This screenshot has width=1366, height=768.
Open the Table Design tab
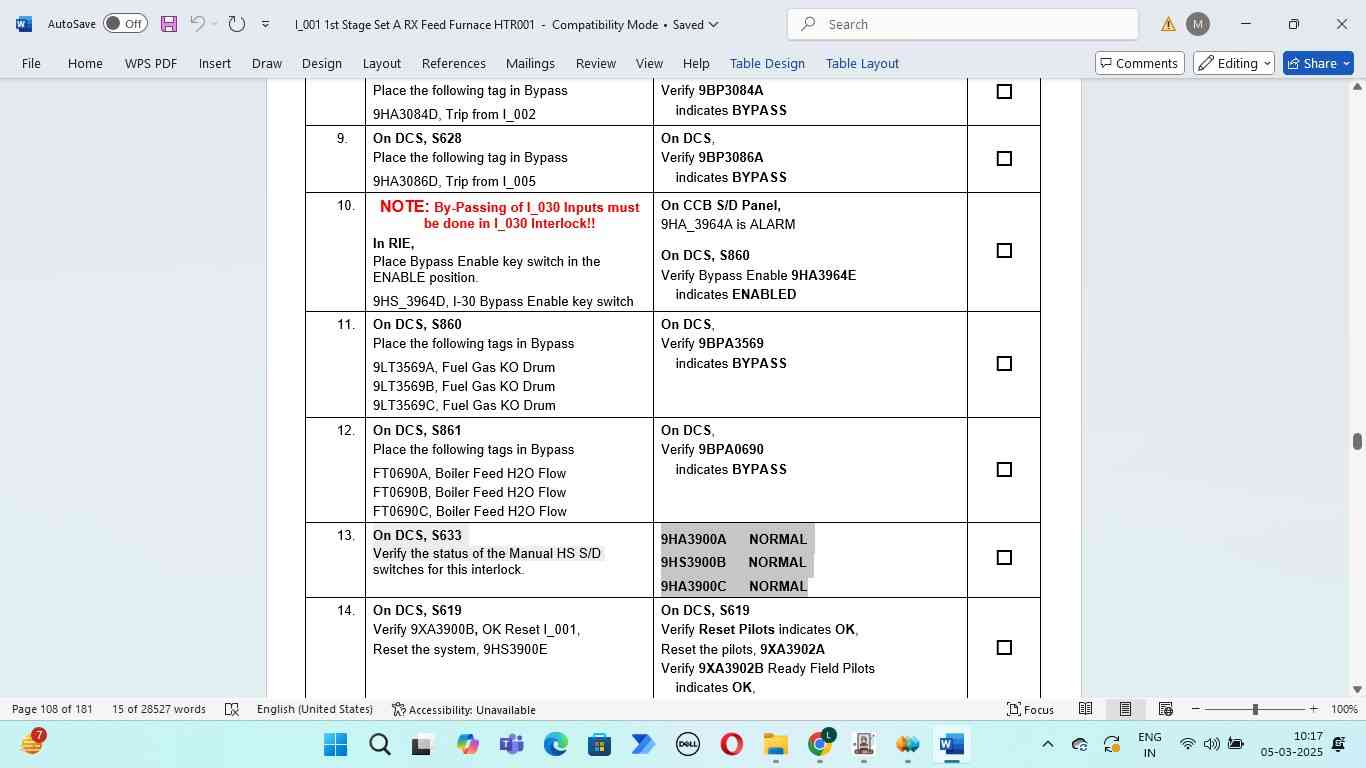(767, 63)
